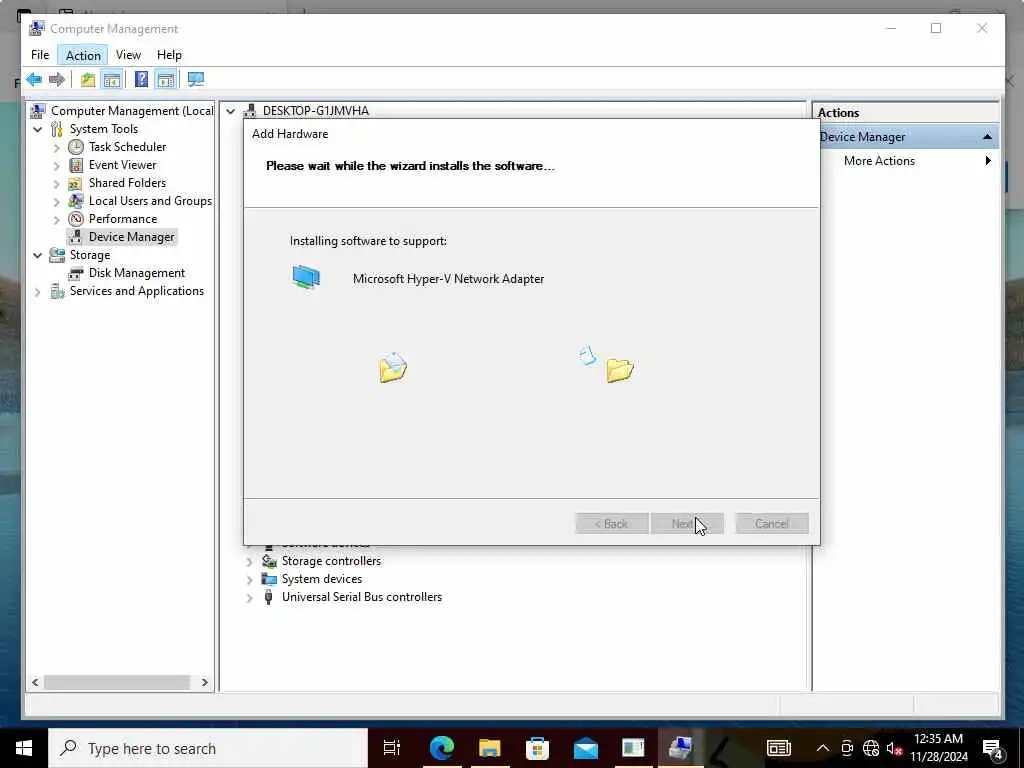This screenshot has height=768, width=1024.
Task: Click the Disk Management drive icon
Action: coord(76,273)
